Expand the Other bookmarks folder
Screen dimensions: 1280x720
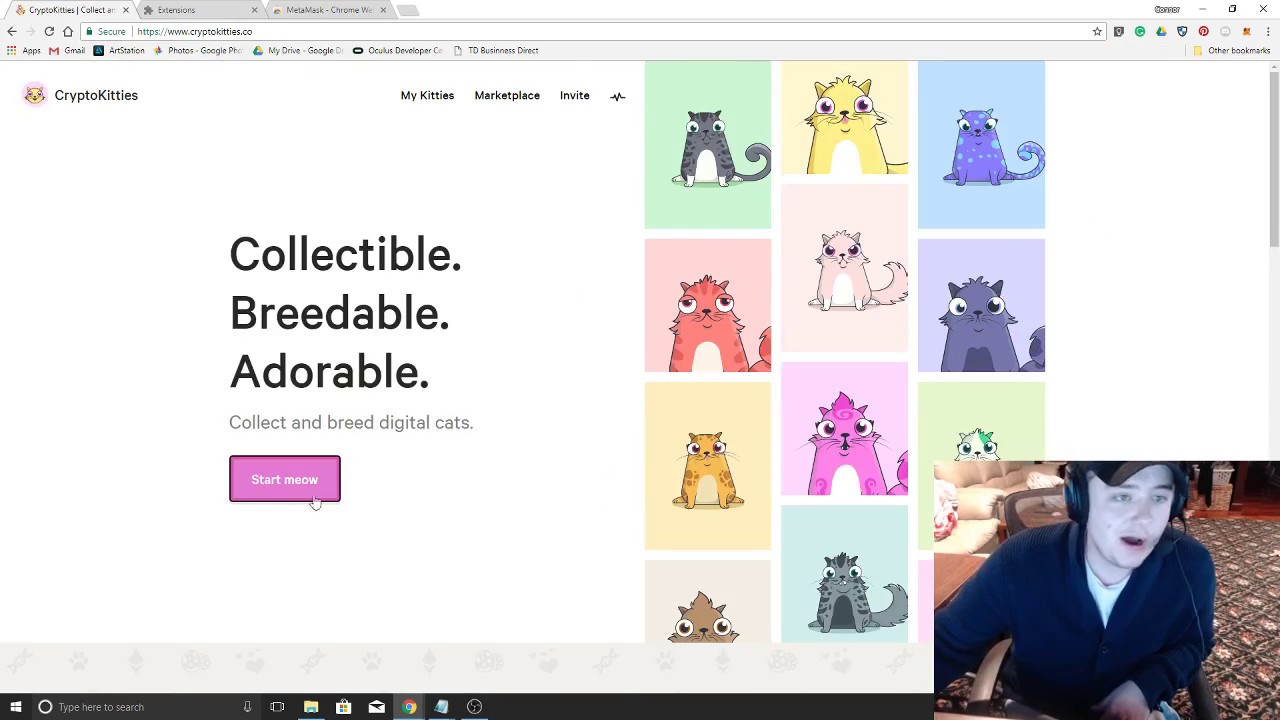(x=1231, y=50)
